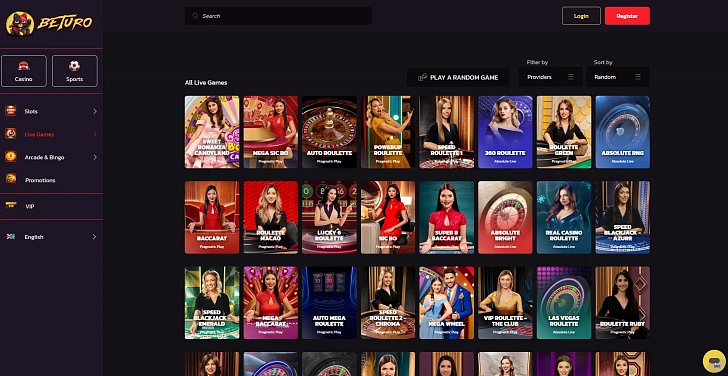Open the English language chevron
728x376 pixels.
[95, 237]
